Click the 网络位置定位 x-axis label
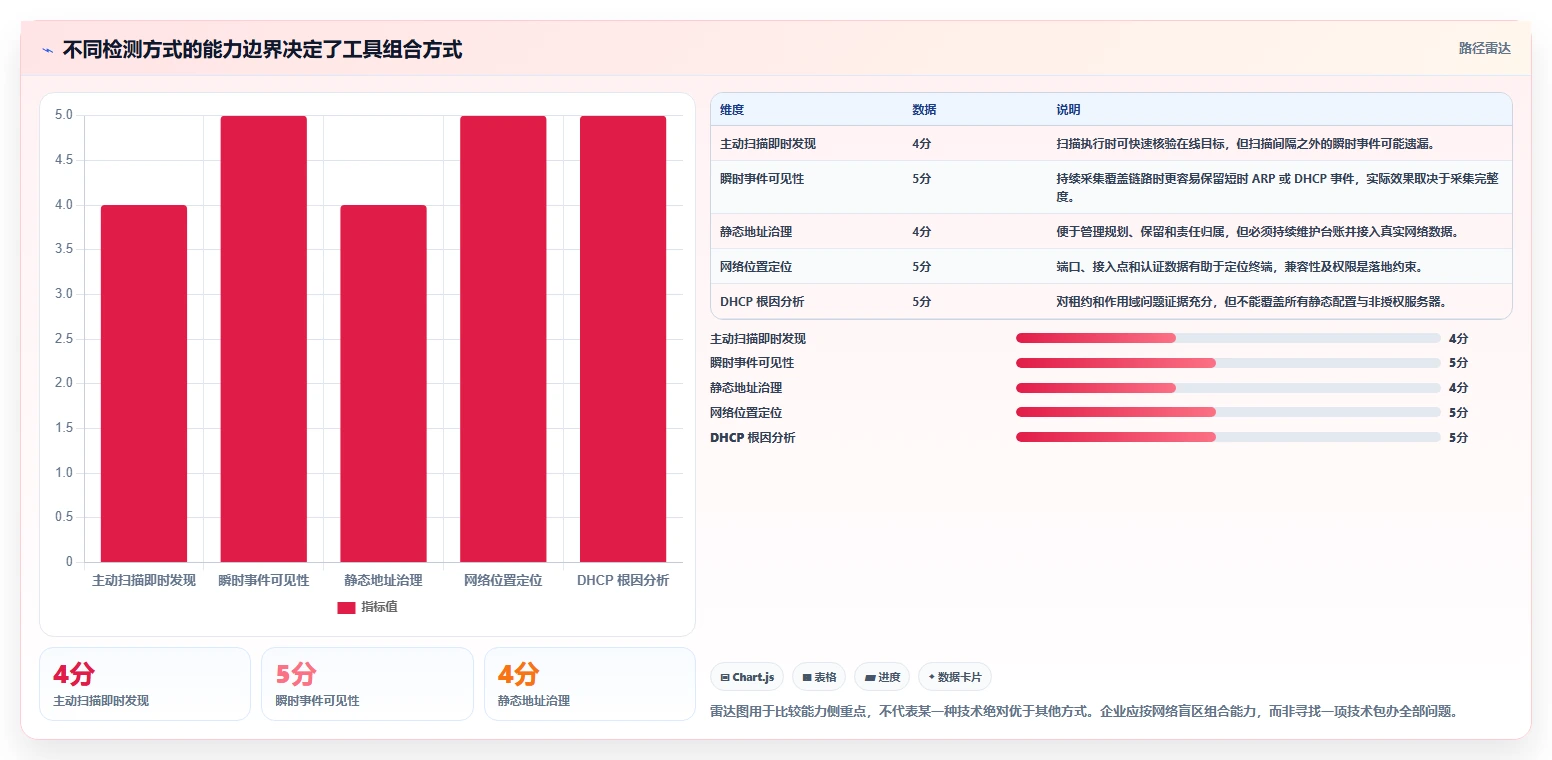This screenshot has height=760, width=1552. point(503,580)
